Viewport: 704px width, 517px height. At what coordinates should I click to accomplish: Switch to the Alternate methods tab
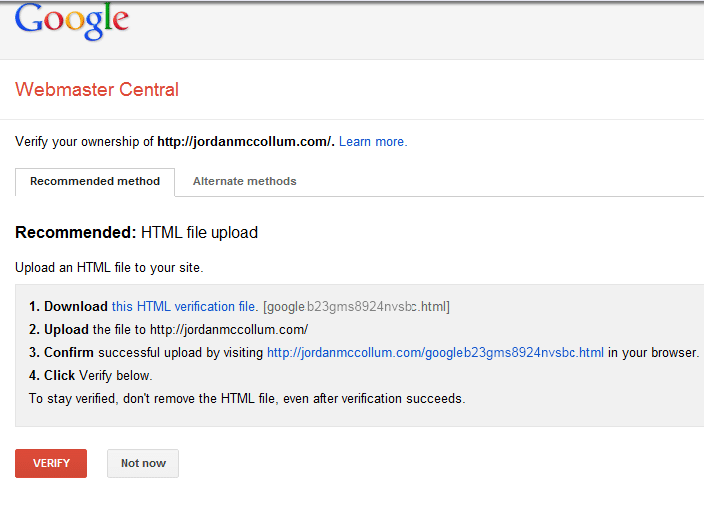[x=245, y=181]
